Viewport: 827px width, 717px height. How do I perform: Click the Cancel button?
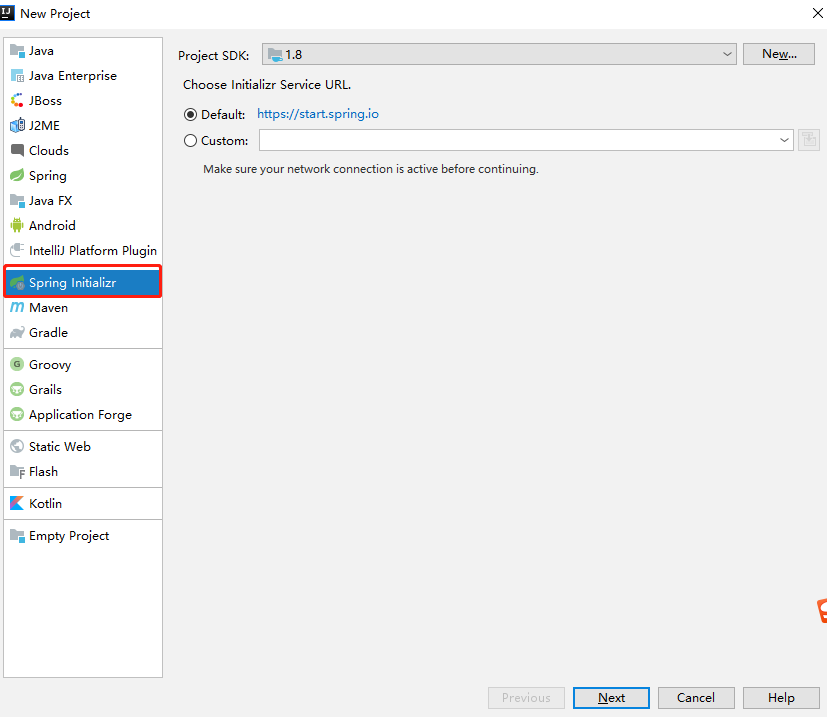coord(696,697)
